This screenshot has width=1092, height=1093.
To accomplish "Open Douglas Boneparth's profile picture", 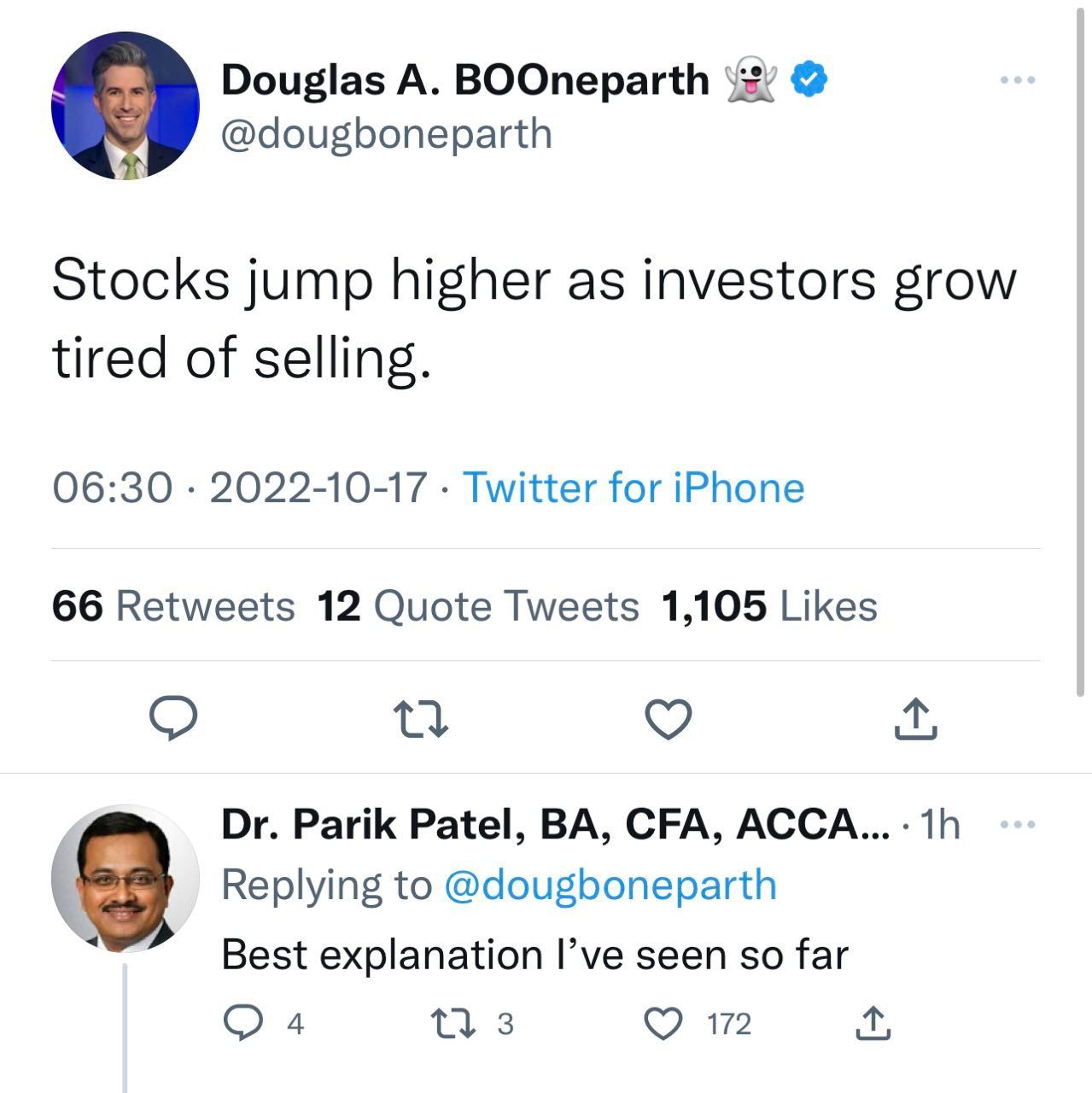I will pyautogui.click(x=126, y=106).
